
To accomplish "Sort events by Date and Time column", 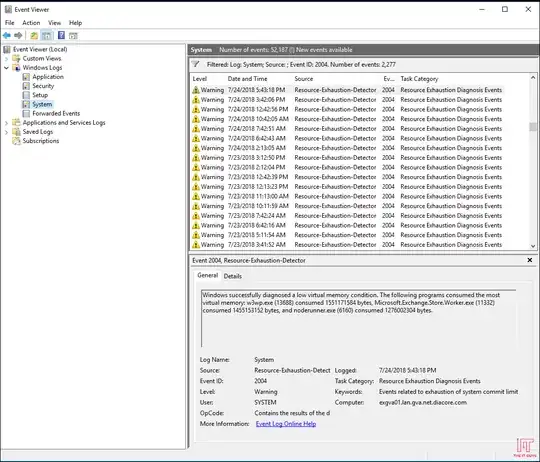I will point(247,79).
